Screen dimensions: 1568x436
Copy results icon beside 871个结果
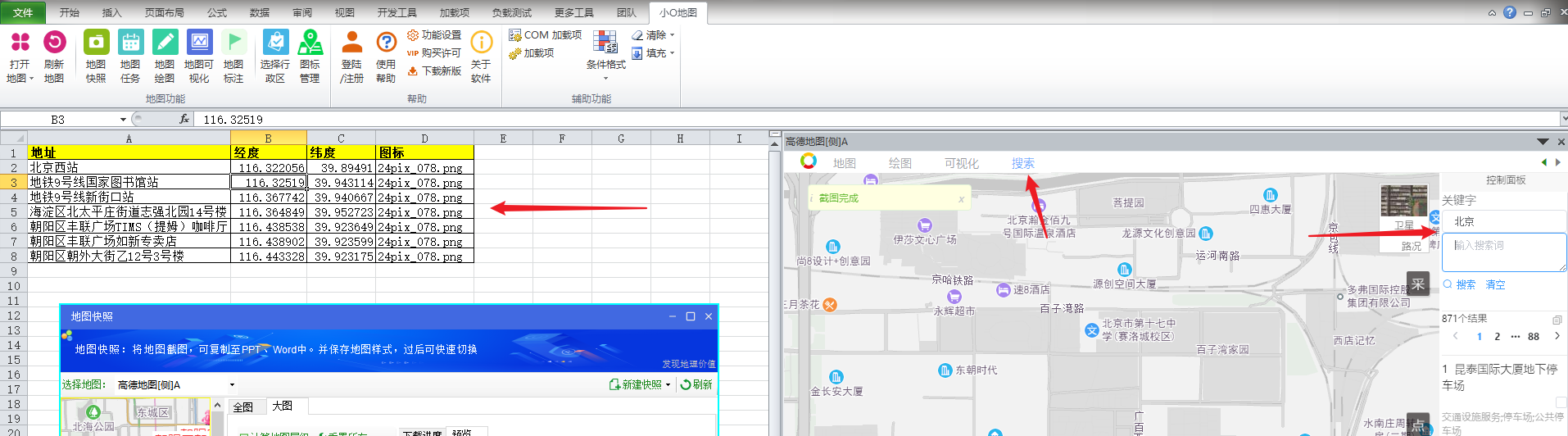pos(1557,319)
